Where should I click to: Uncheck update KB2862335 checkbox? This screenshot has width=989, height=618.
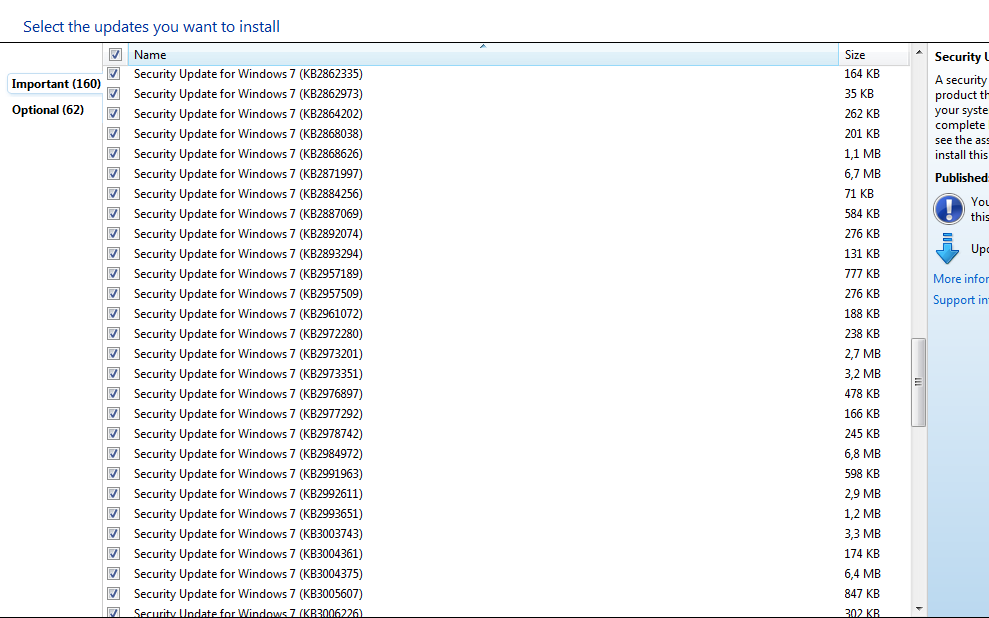point(114,74)
